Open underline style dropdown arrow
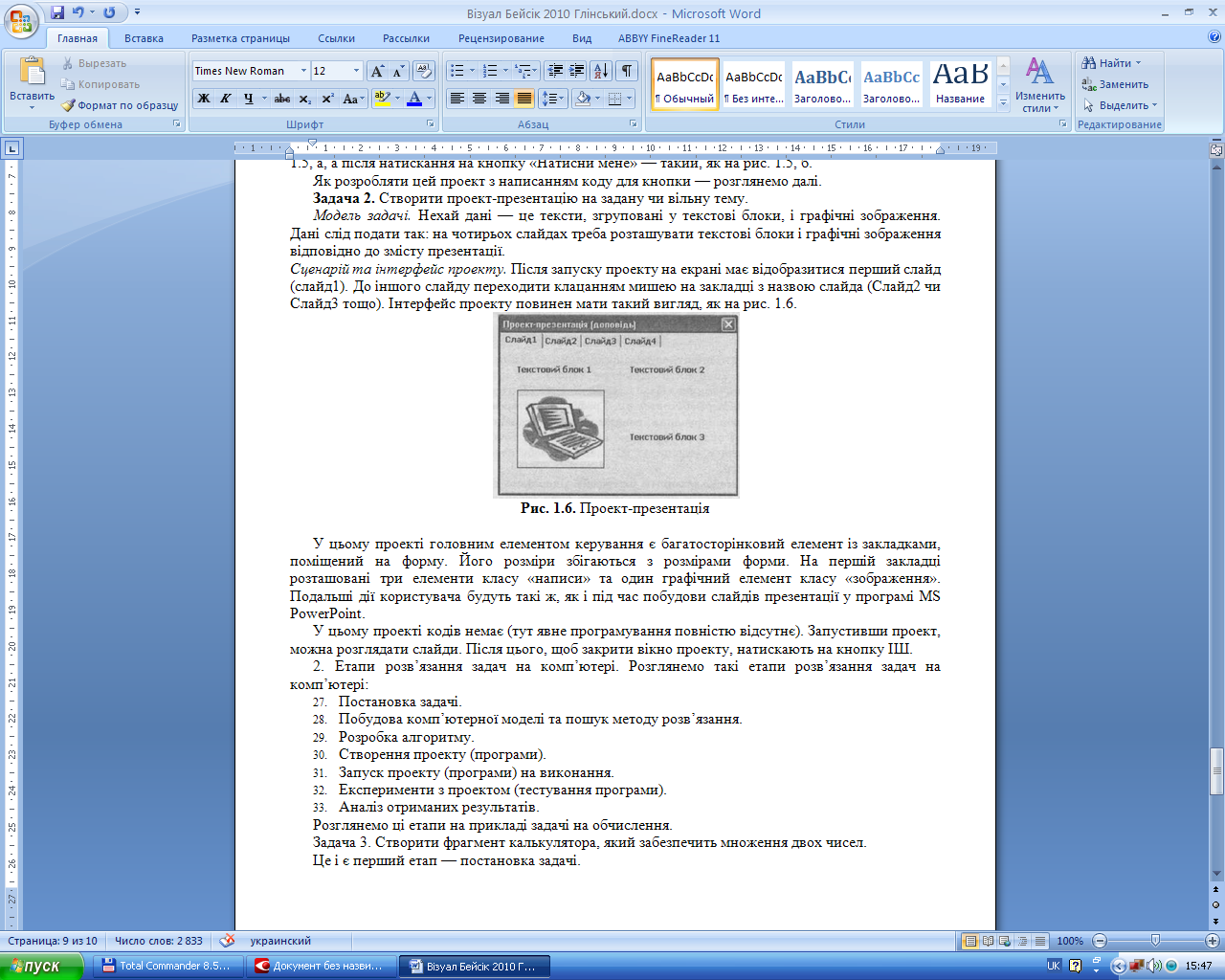This screenshot has width=1225, height=980. [263, 99]
